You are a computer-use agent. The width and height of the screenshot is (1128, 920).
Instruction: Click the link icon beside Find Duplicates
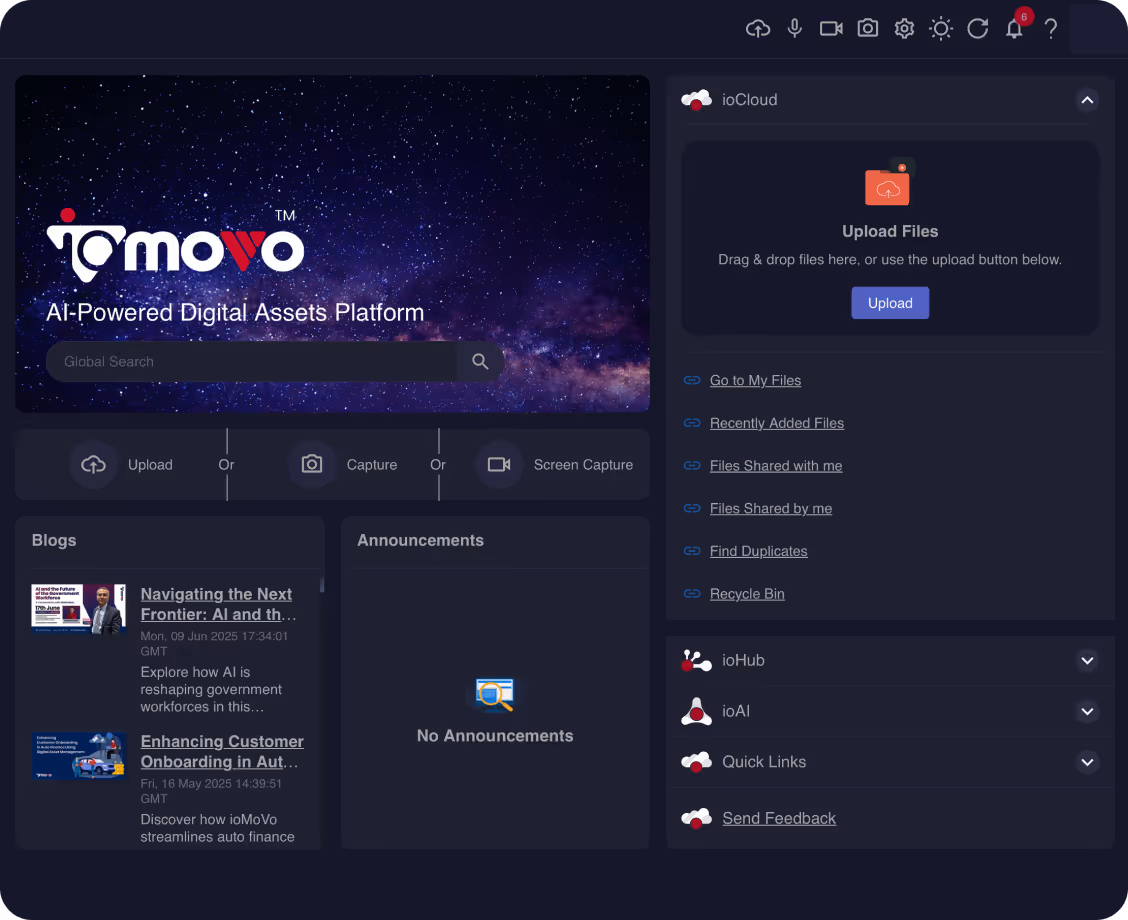[x=692, y=551]
